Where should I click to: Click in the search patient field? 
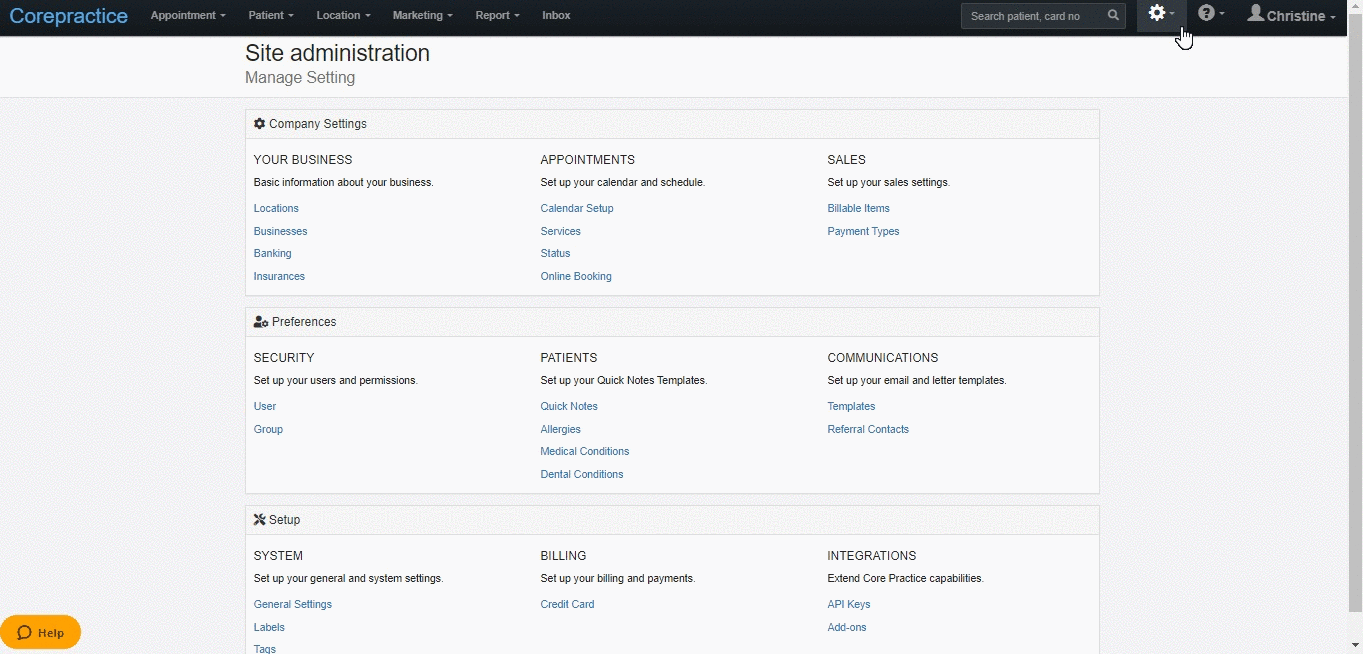point(1030,16)
